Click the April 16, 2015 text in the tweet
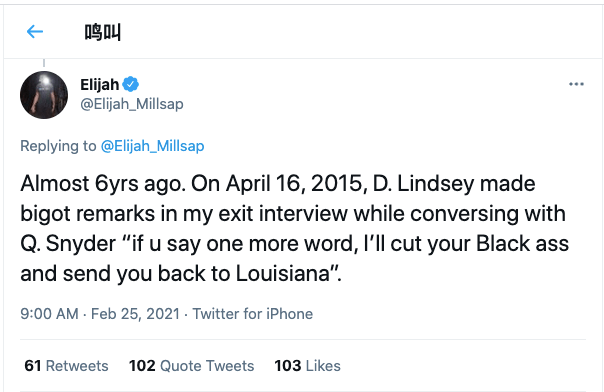This screenshot has width=604, height=392. pyautogui.click(x=297, y=184)
